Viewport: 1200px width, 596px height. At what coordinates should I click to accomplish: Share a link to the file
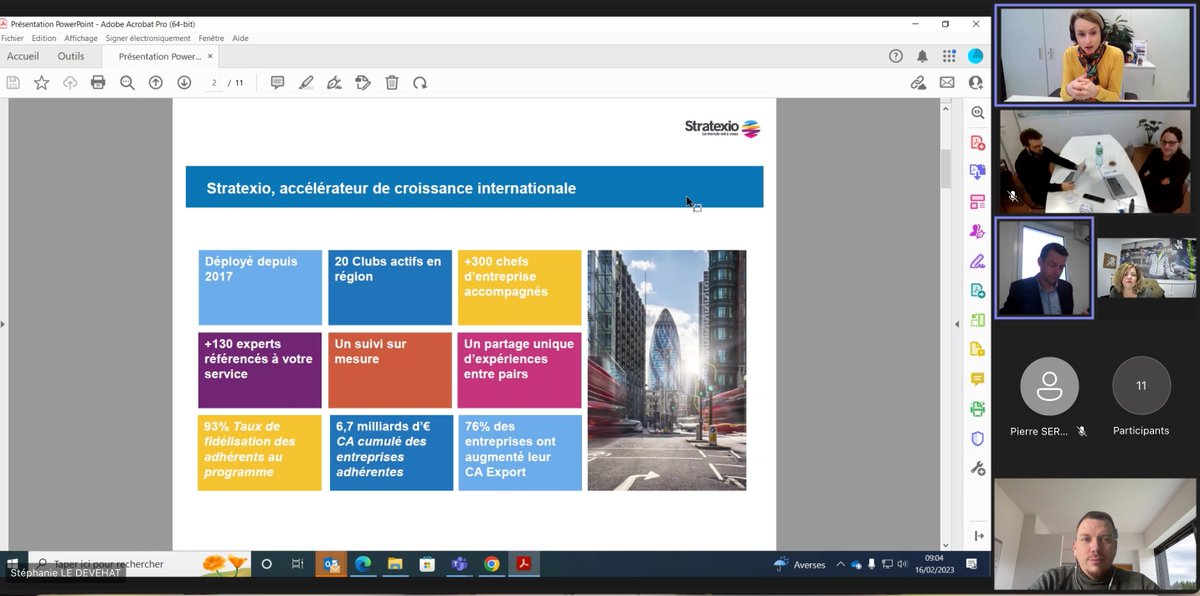[918, 83]
